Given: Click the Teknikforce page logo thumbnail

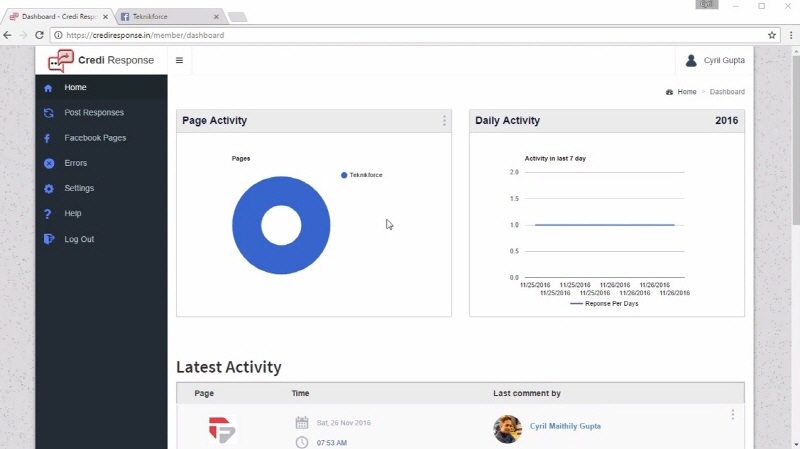Looking at the screenshot, I should click(x=222, y=430).
